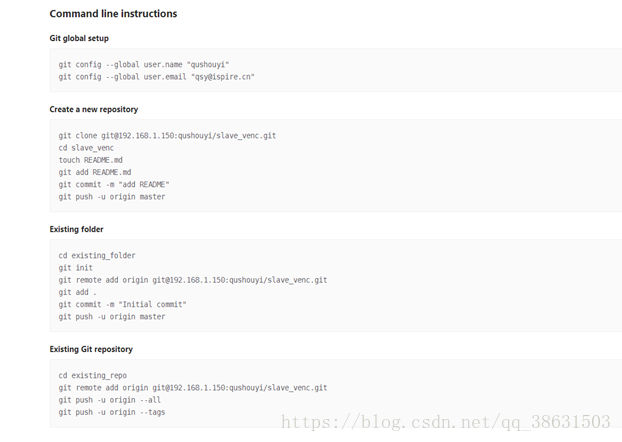The height and width of the screenshot is (442, 622).
Task: Click the "Create a new repository" section title
Action: click(x=94, y=109)
